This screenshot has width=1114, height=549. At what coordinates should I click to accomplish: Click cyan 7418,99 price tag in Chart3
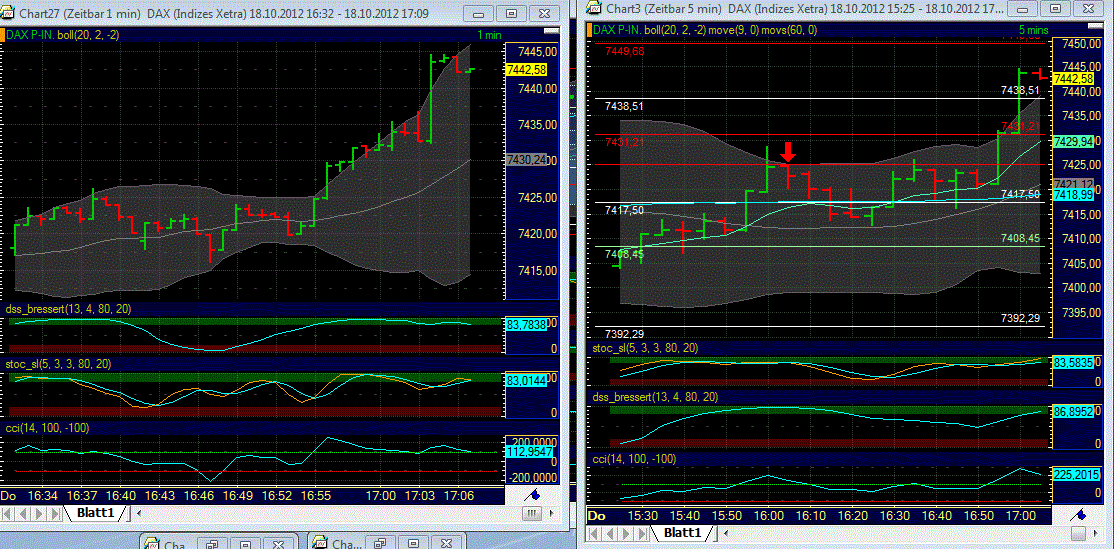pyautogui.click(x=1075, y=194)
